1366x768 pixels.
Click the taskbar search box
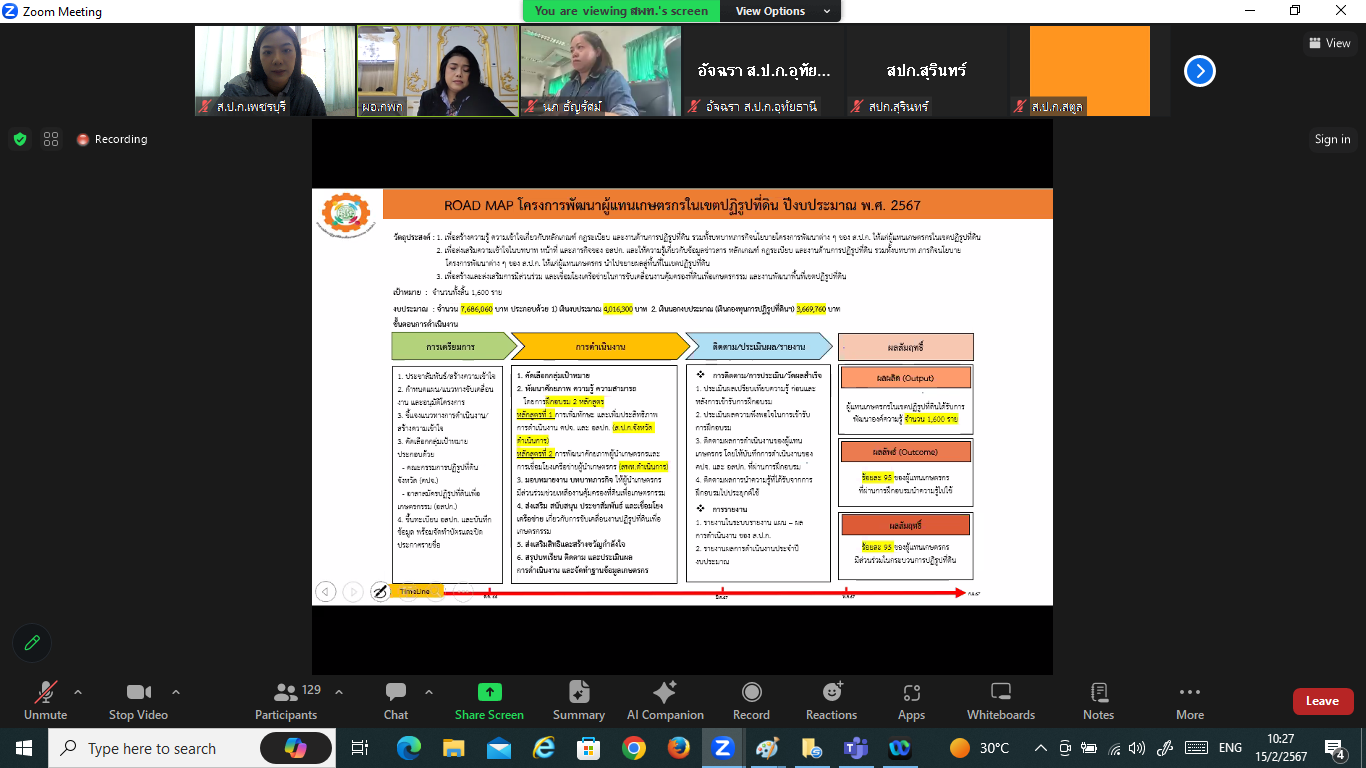(192, 748)
